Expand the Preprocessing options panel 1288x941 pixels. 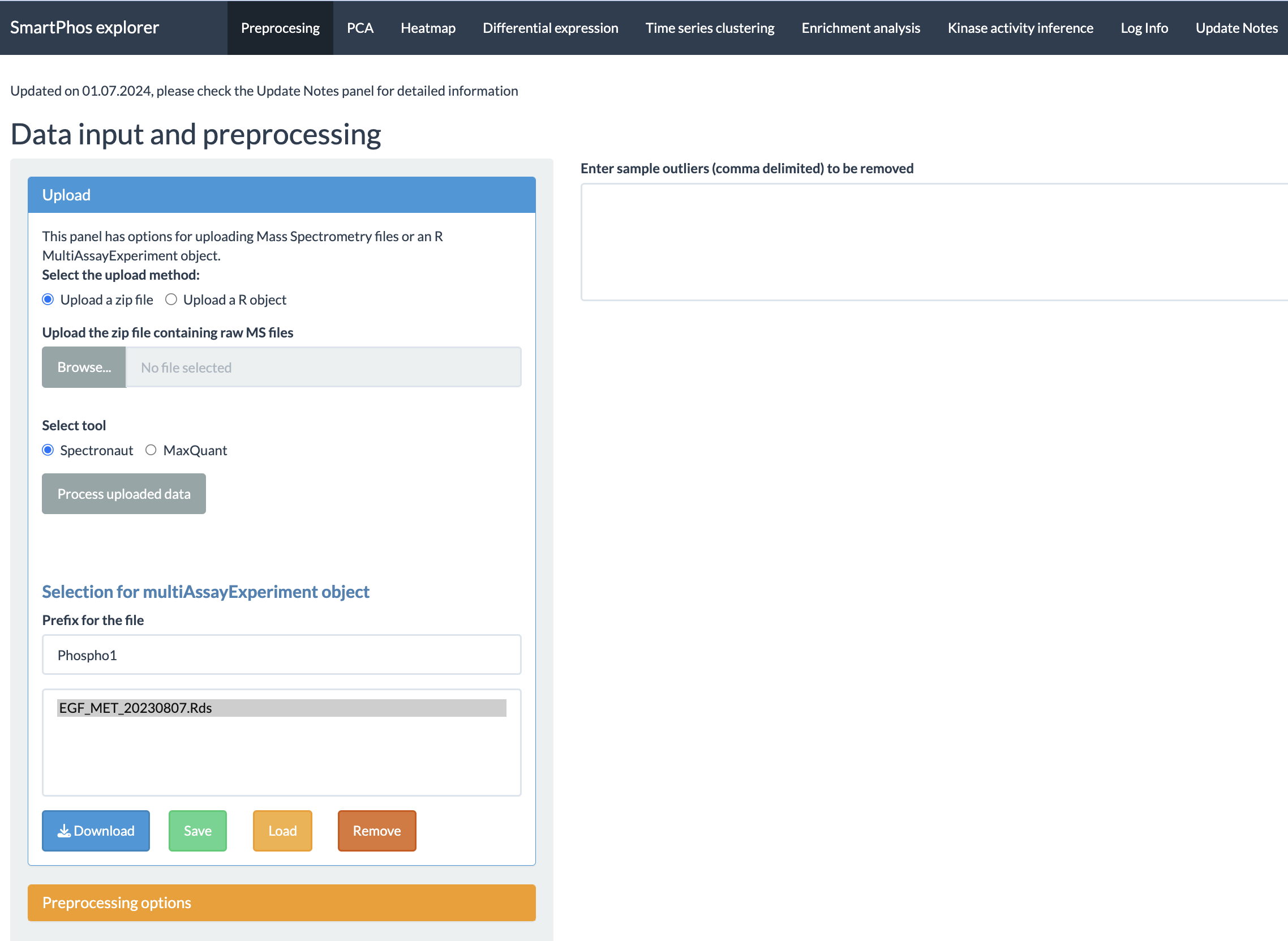pyautogui.click(x=282, y=903)
